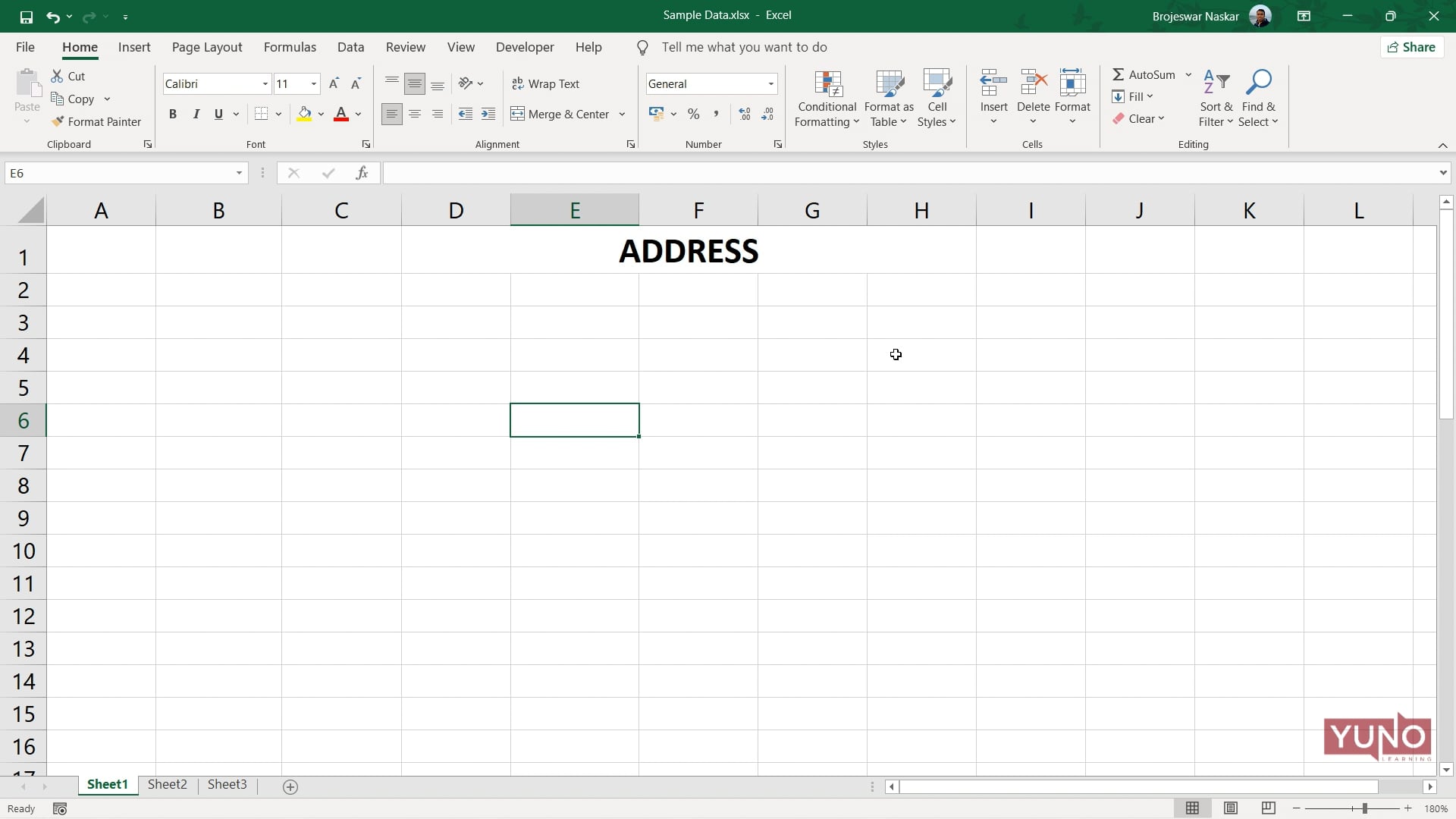
Task: Click the Delete cells icon
Action: pyautogui.click(x=1033, y=83)
